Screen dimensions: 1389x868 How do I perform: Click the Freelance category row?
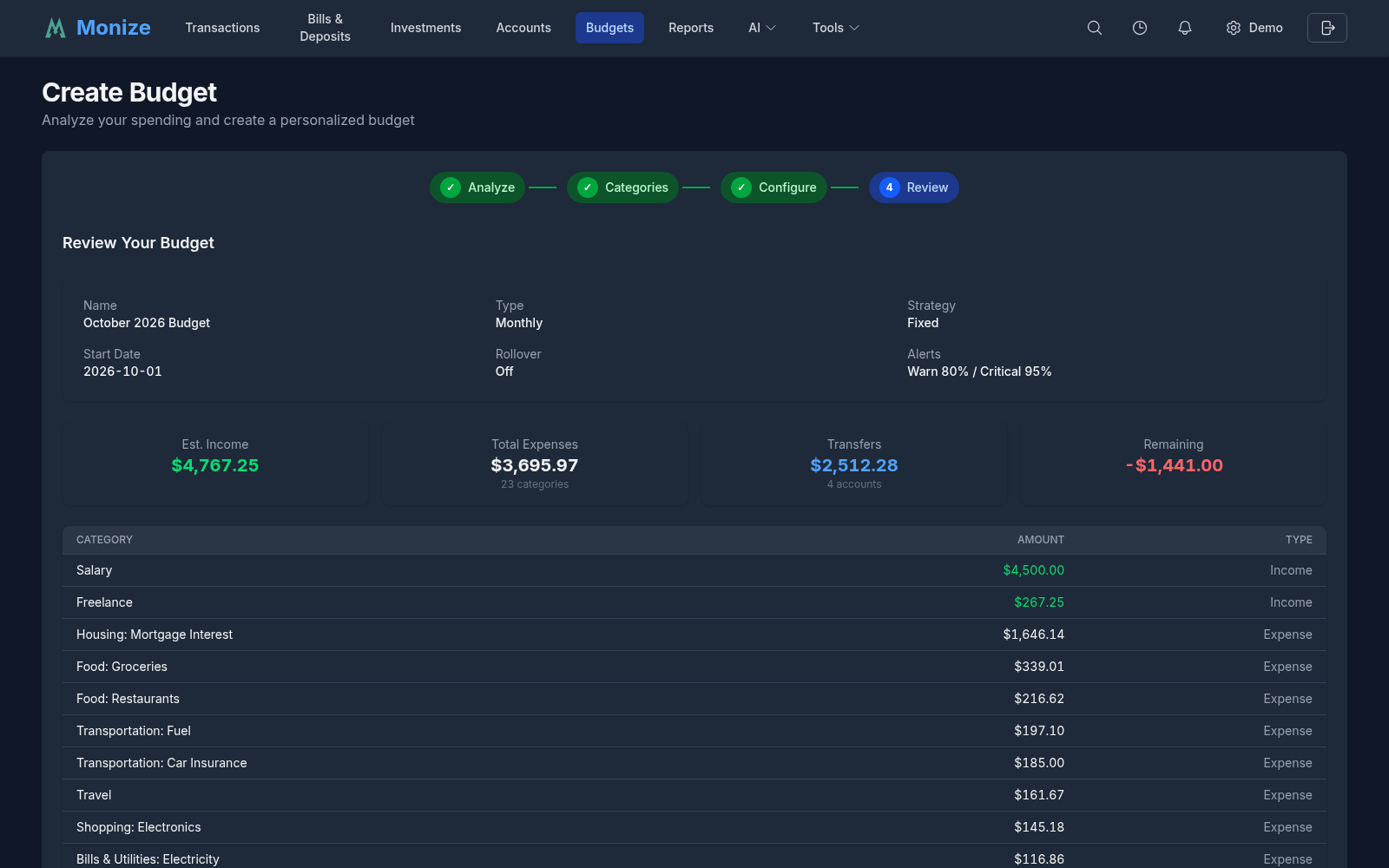(694, 602)
